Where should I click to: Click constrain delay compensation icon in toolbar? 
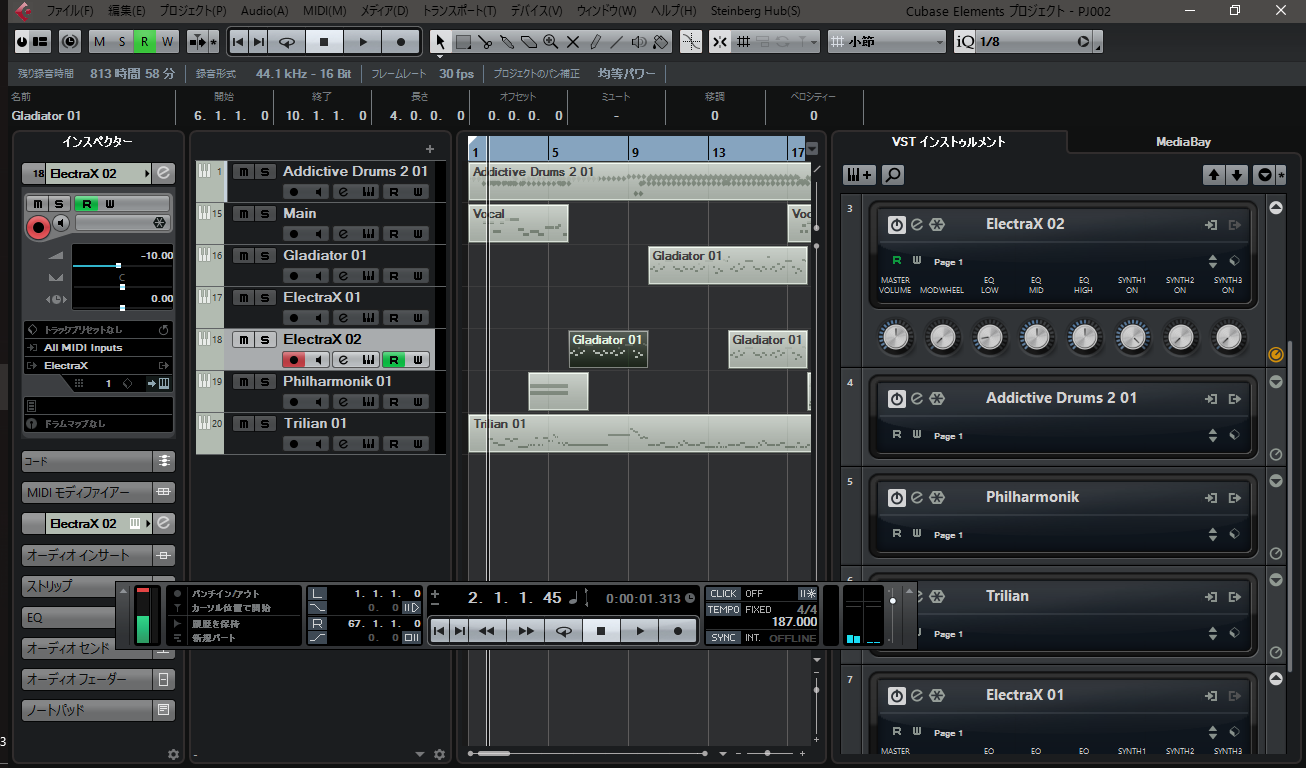[69, 42]
